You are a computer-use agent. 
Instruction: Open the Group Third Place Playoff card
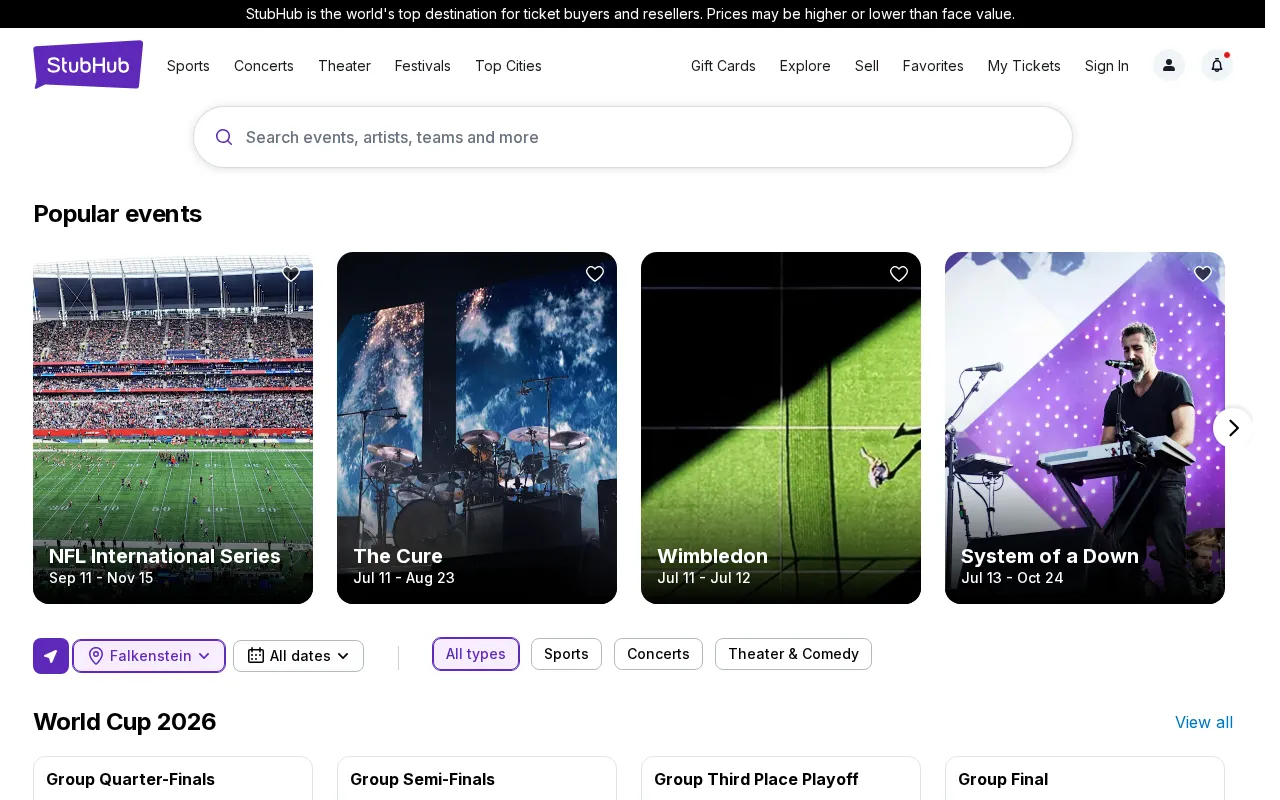point(781,779)
